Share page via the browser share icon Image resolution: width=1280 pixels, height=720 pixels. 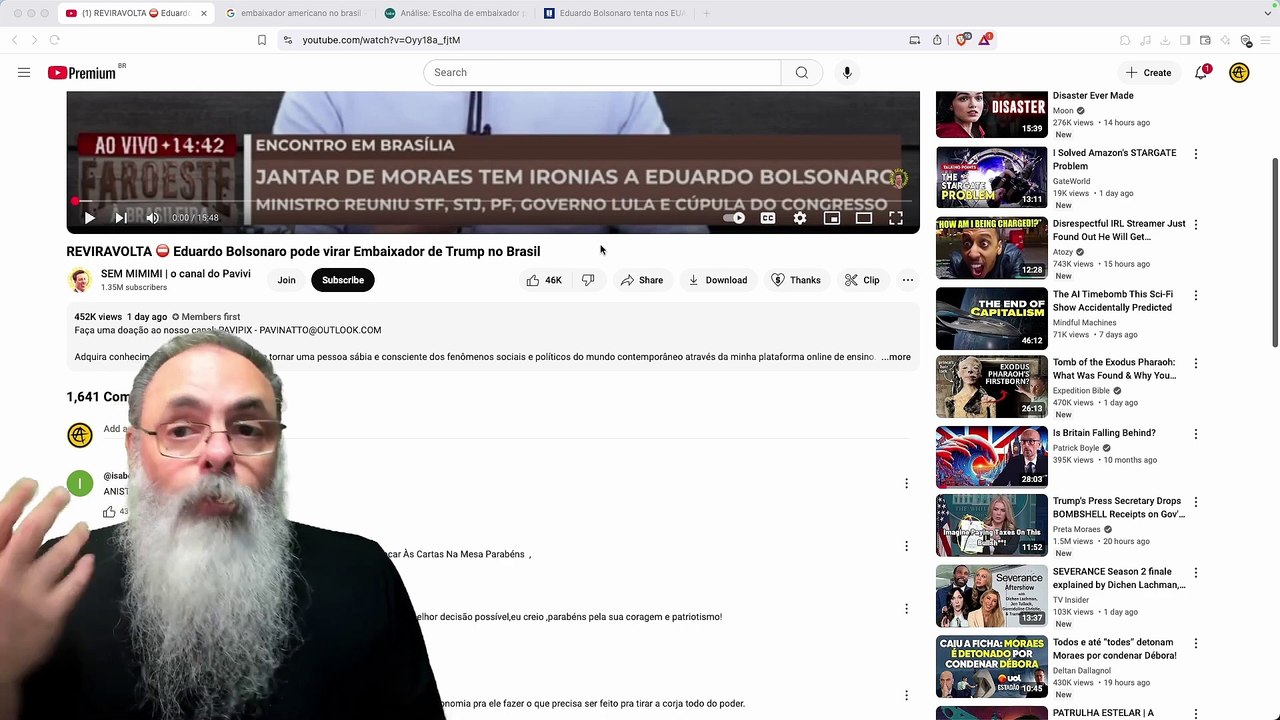(937, 40)
